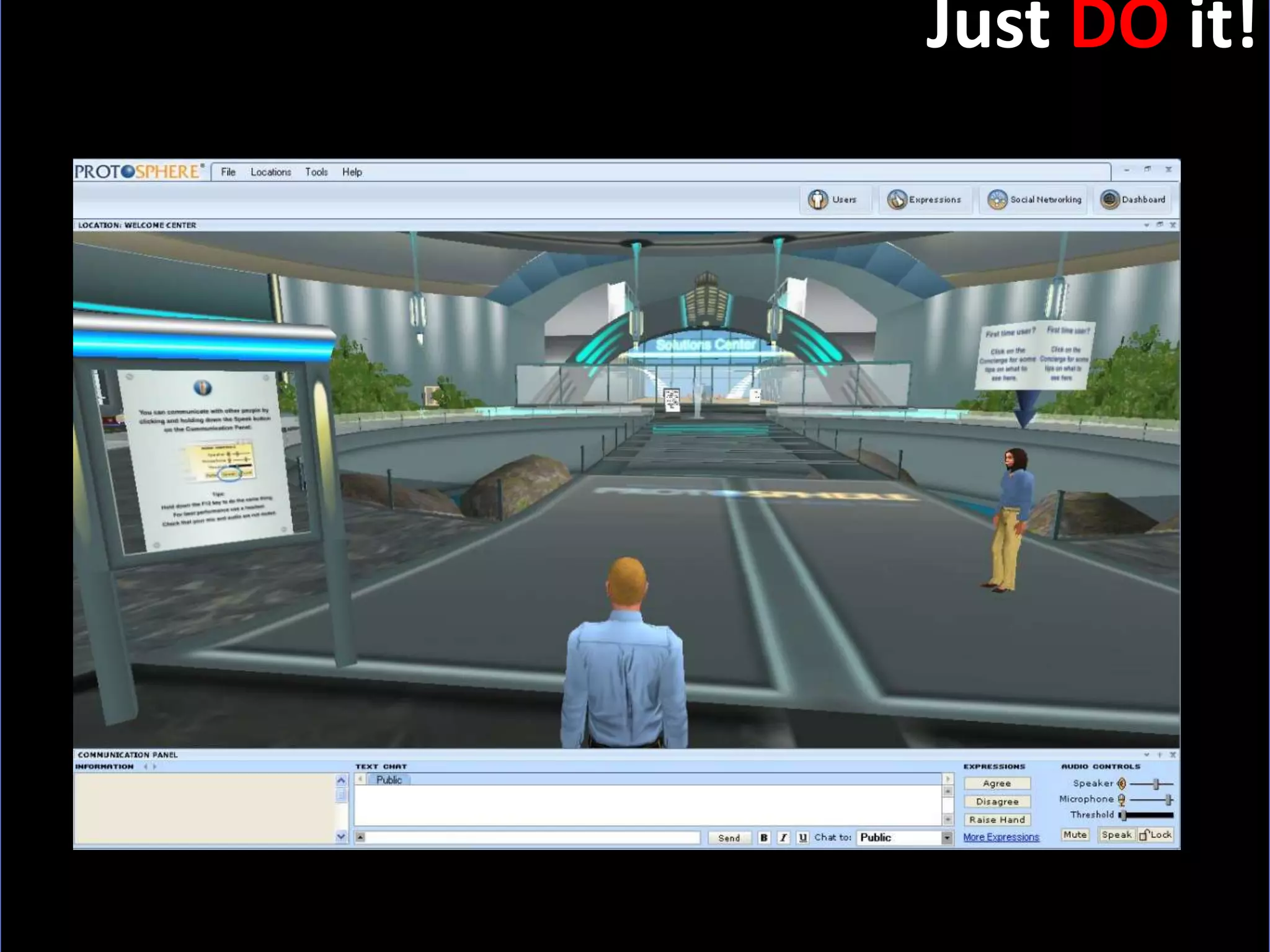This screenshot has height=952, width=1270.
Task: Expand the Chat to dropdown
Action: click(x=947, y=838)
